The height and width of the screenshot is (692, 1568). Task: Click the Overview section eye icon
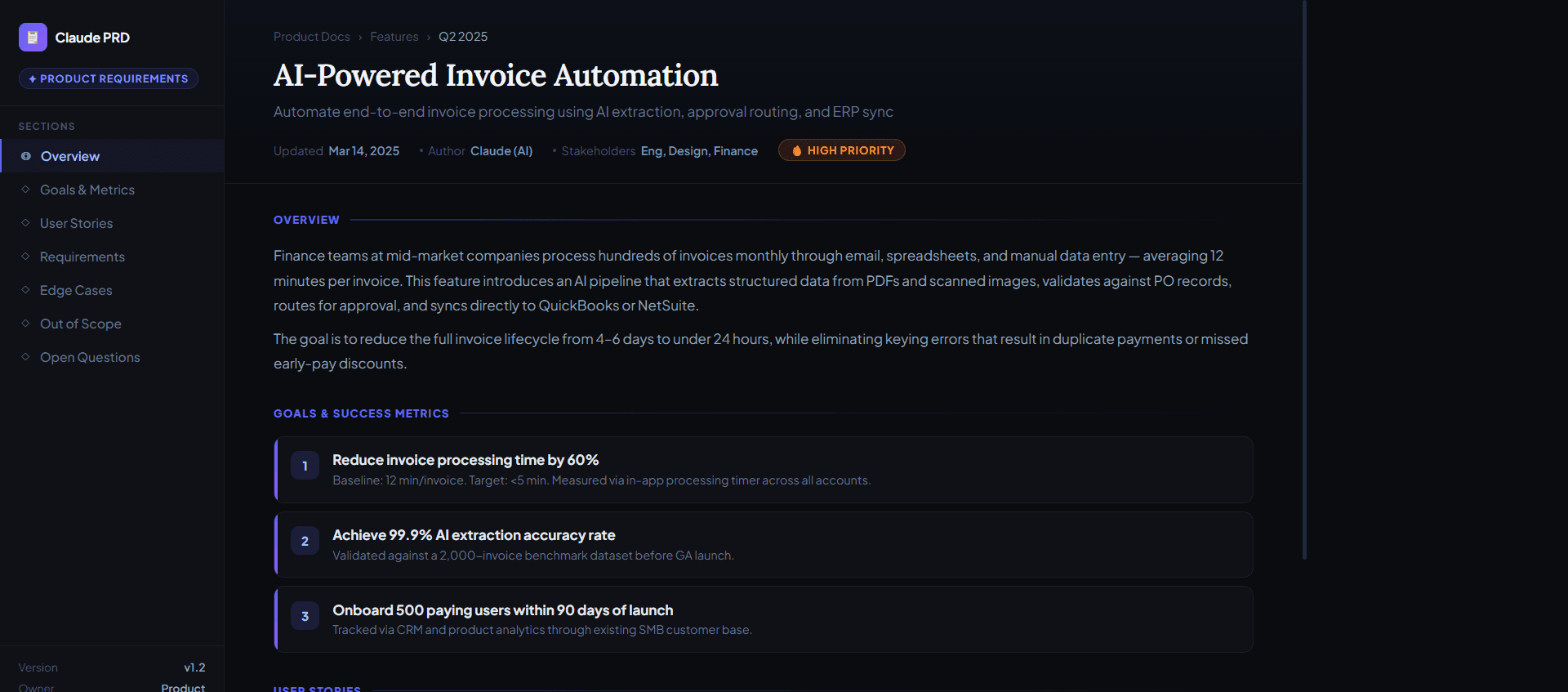coord(26,156)
